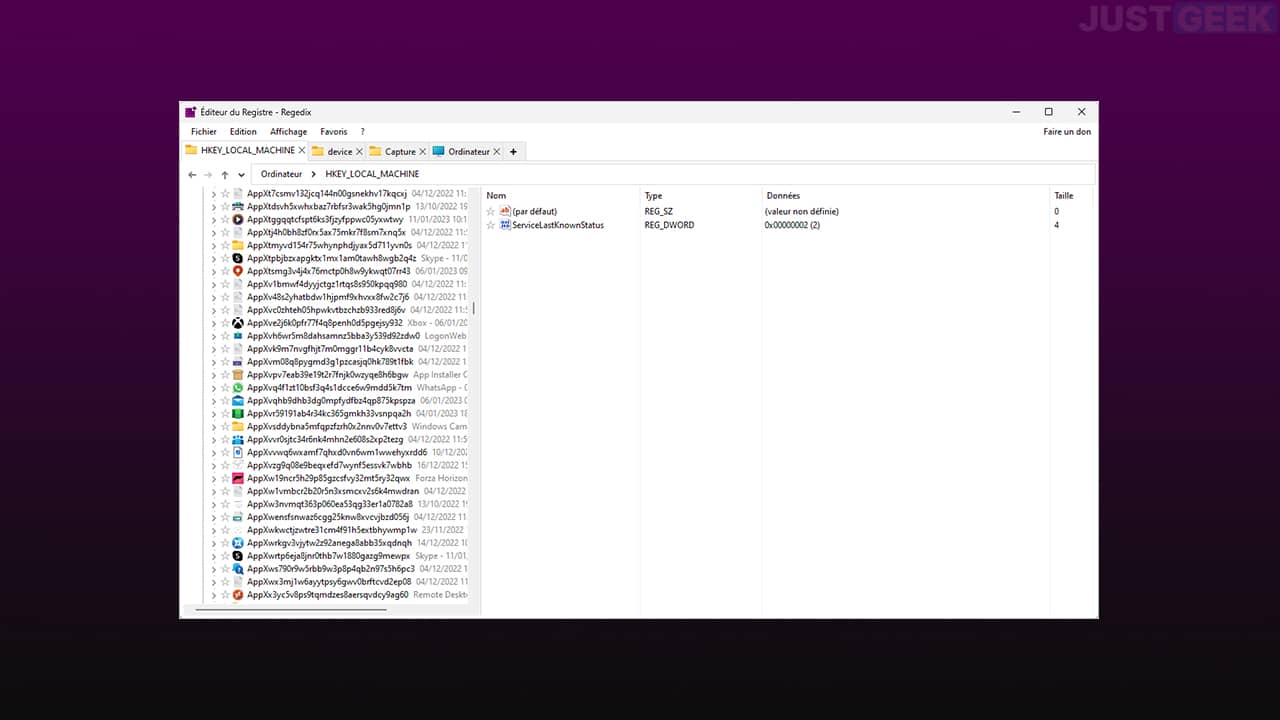Close the HKEY_LOCAL_MACHINE tab

(301, 151)
